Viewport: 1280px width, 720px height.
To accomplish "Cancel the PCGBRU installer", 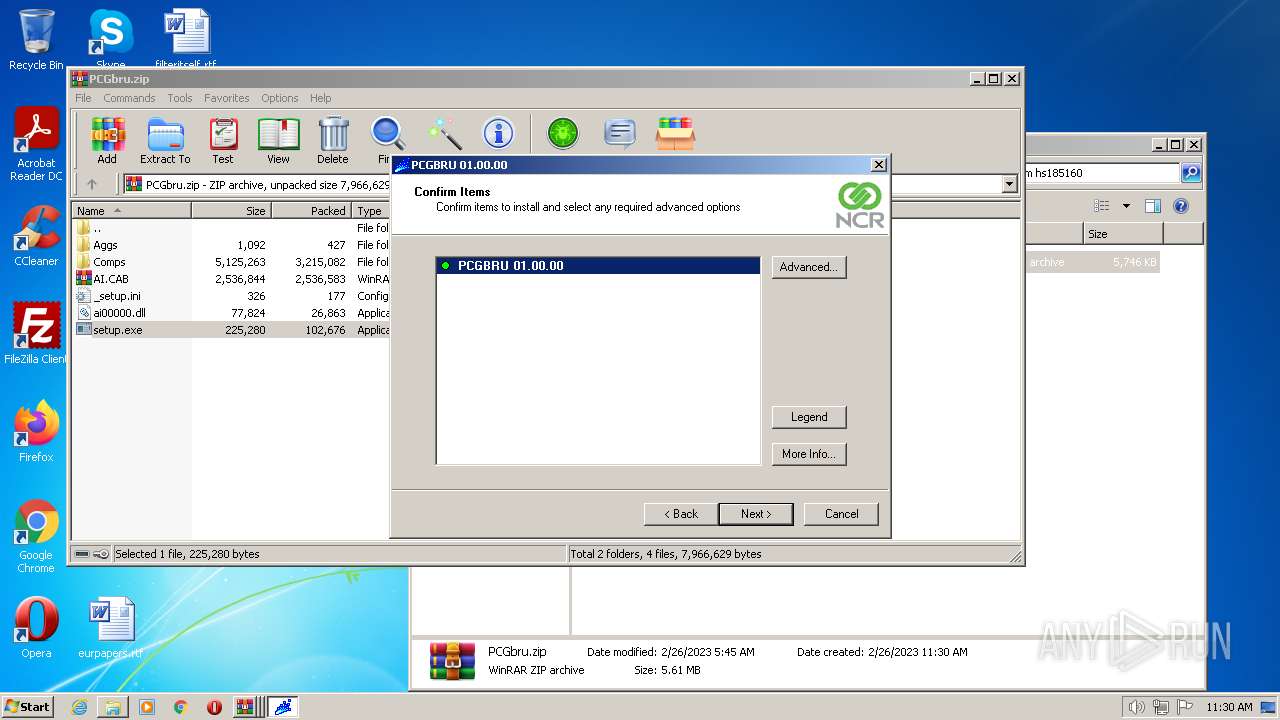I will (x=841, y=514).
